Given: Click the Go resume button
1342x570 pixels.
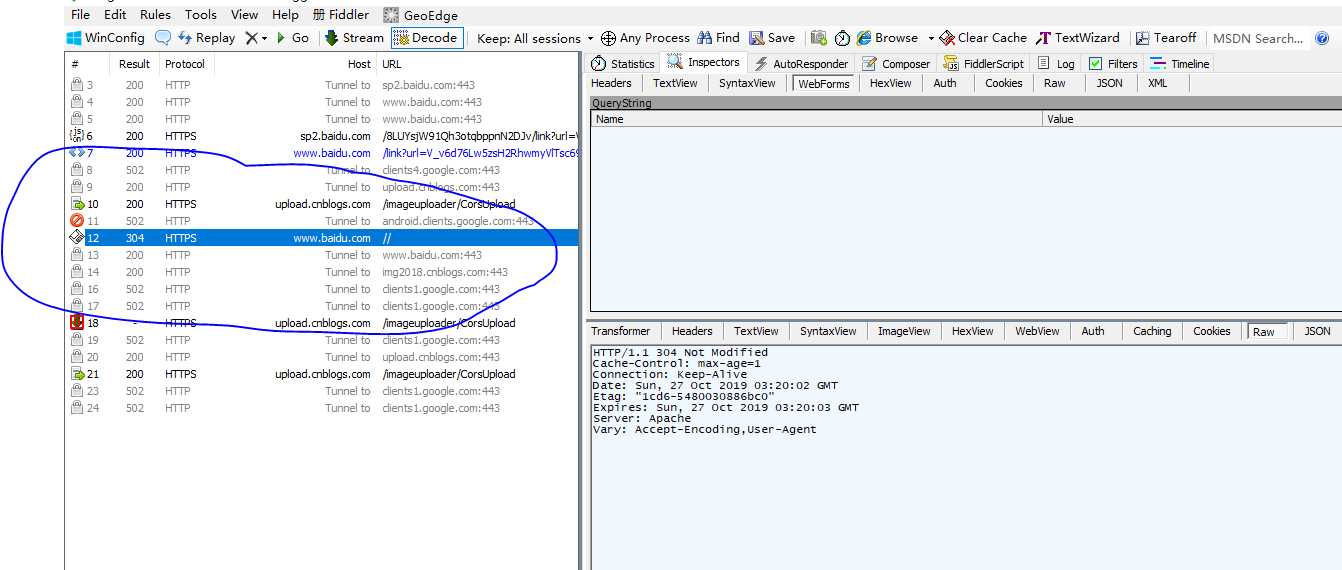Looking at the screenshot, I should pos(292,38).
